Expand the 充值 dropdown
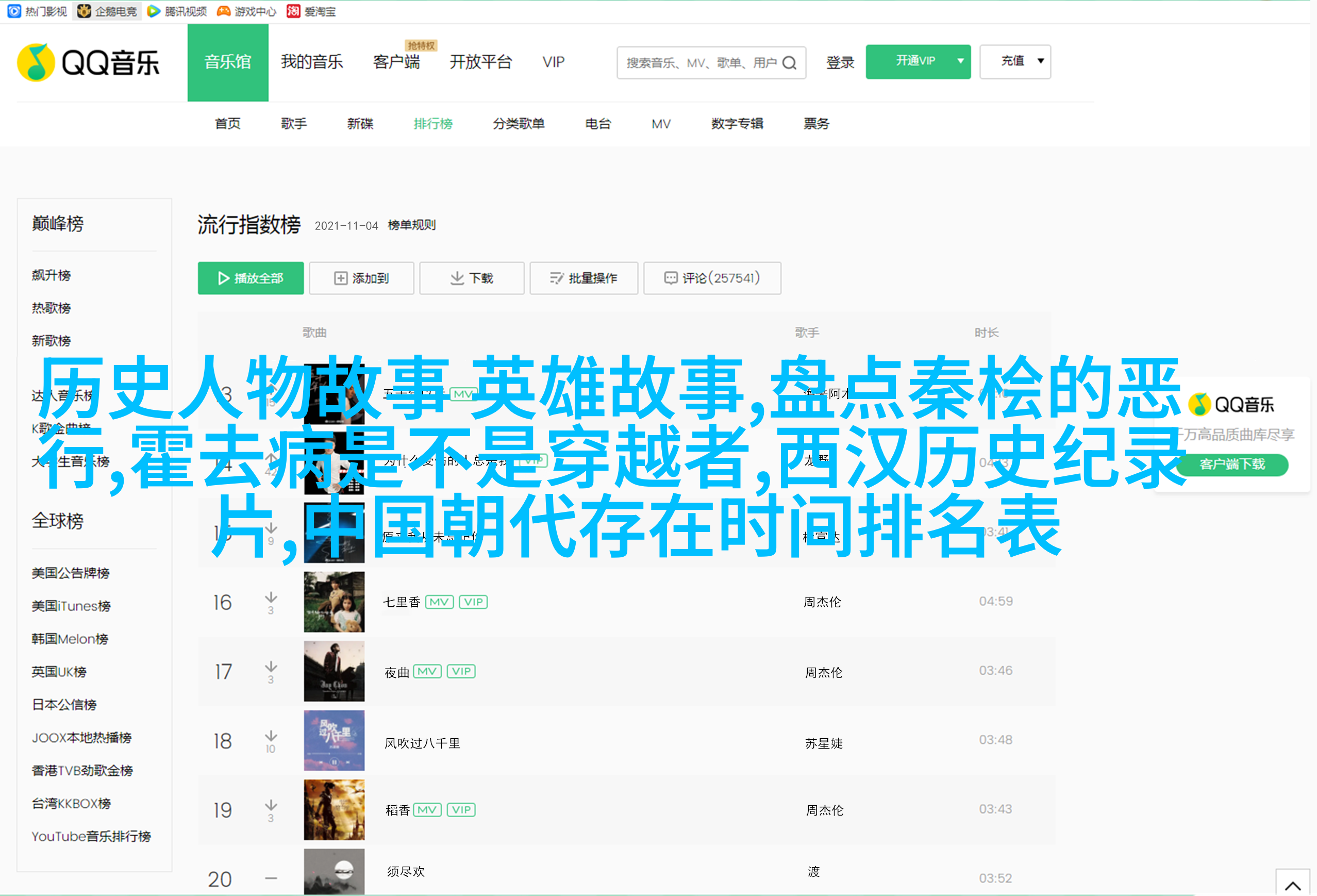Viewport: 1317px width, 896px height. [x=1015, y=61]
